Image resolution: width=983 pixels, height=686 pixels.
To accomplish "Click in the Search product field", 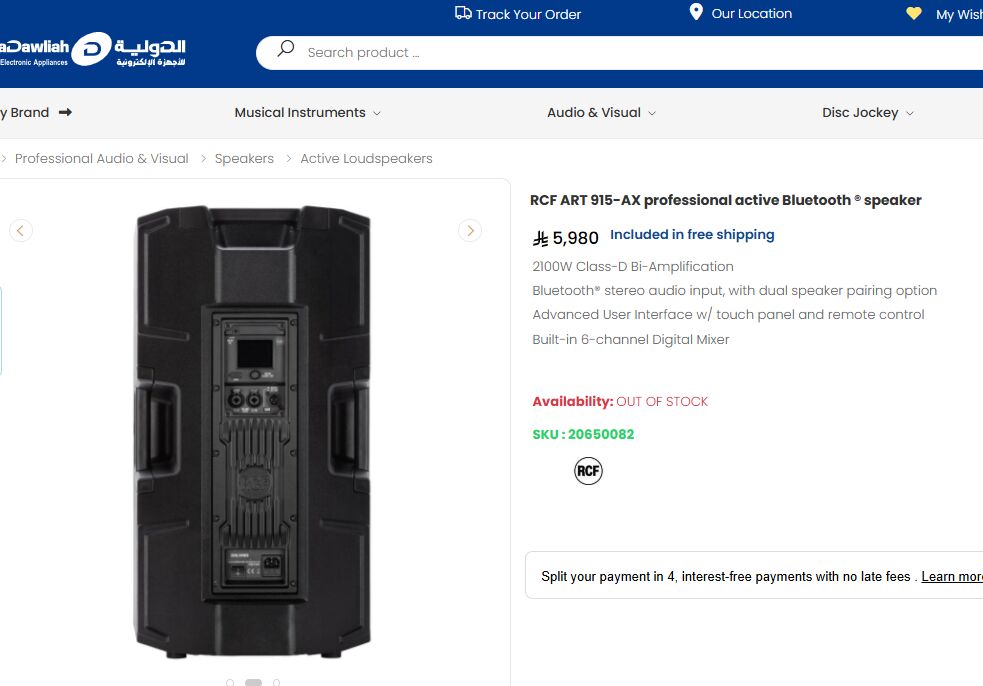I will pos(621,53).
